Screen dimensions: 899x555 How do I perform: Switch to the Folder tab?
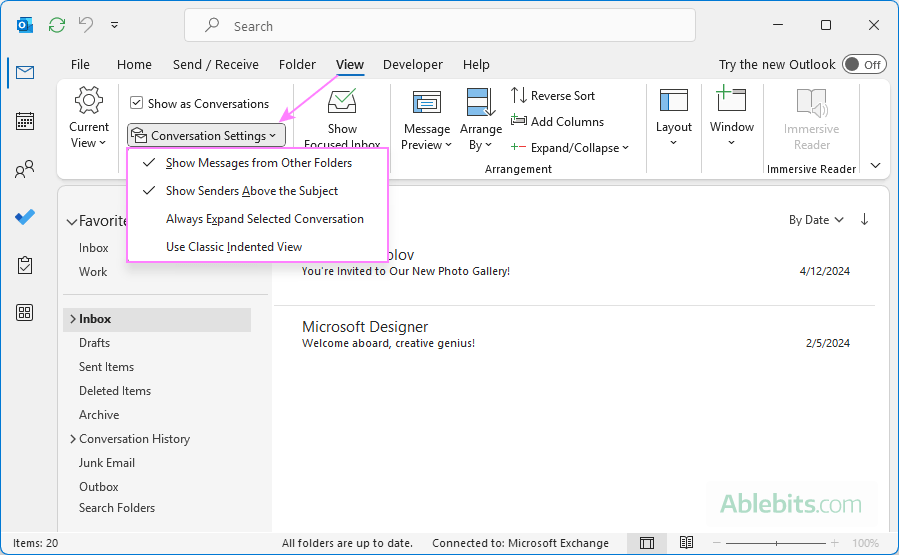tap(297, 64)
